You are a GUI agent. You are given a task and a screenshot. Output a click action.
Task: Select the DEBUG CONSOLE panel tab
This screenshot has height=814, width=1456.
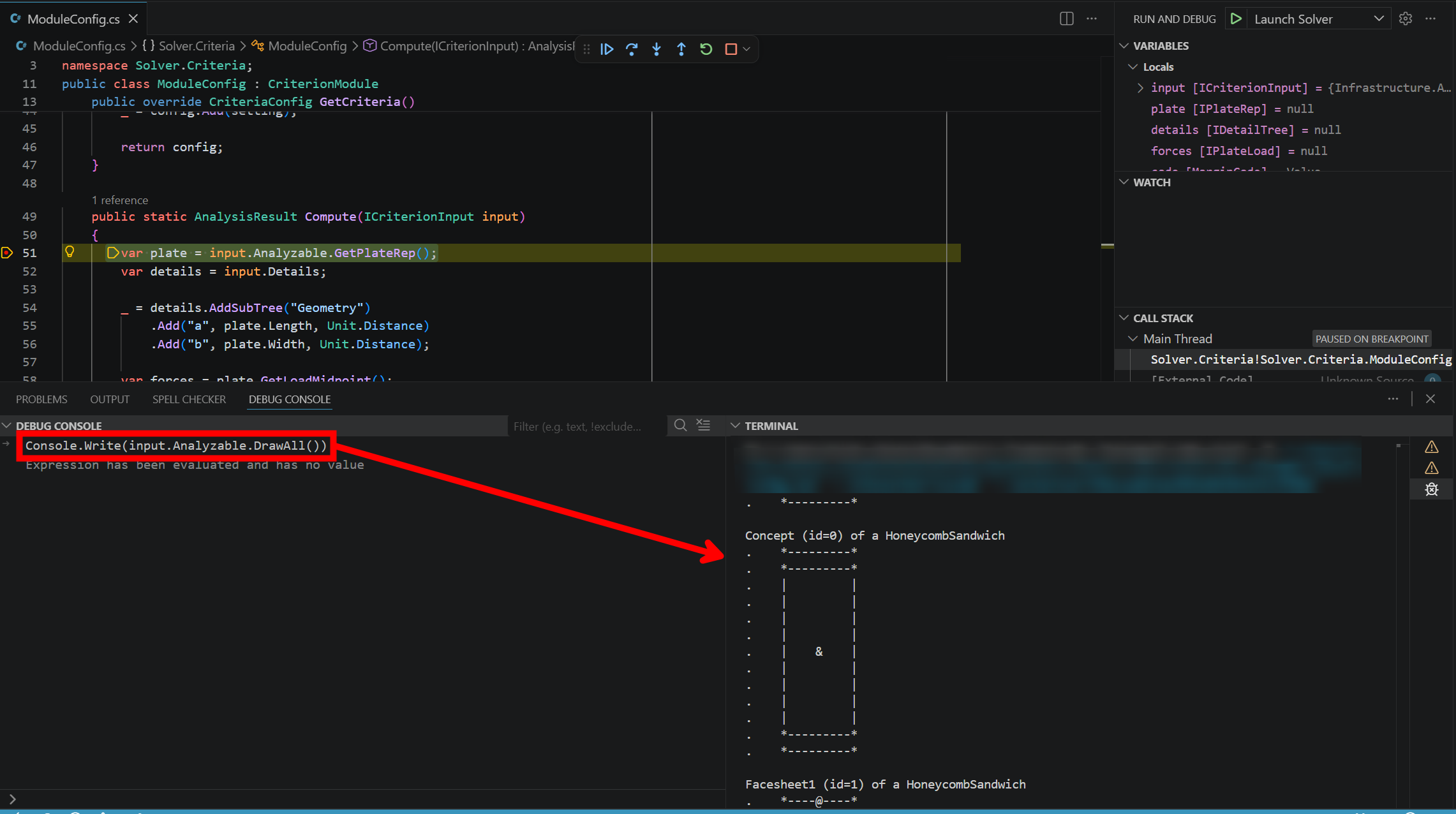[290, 399]
